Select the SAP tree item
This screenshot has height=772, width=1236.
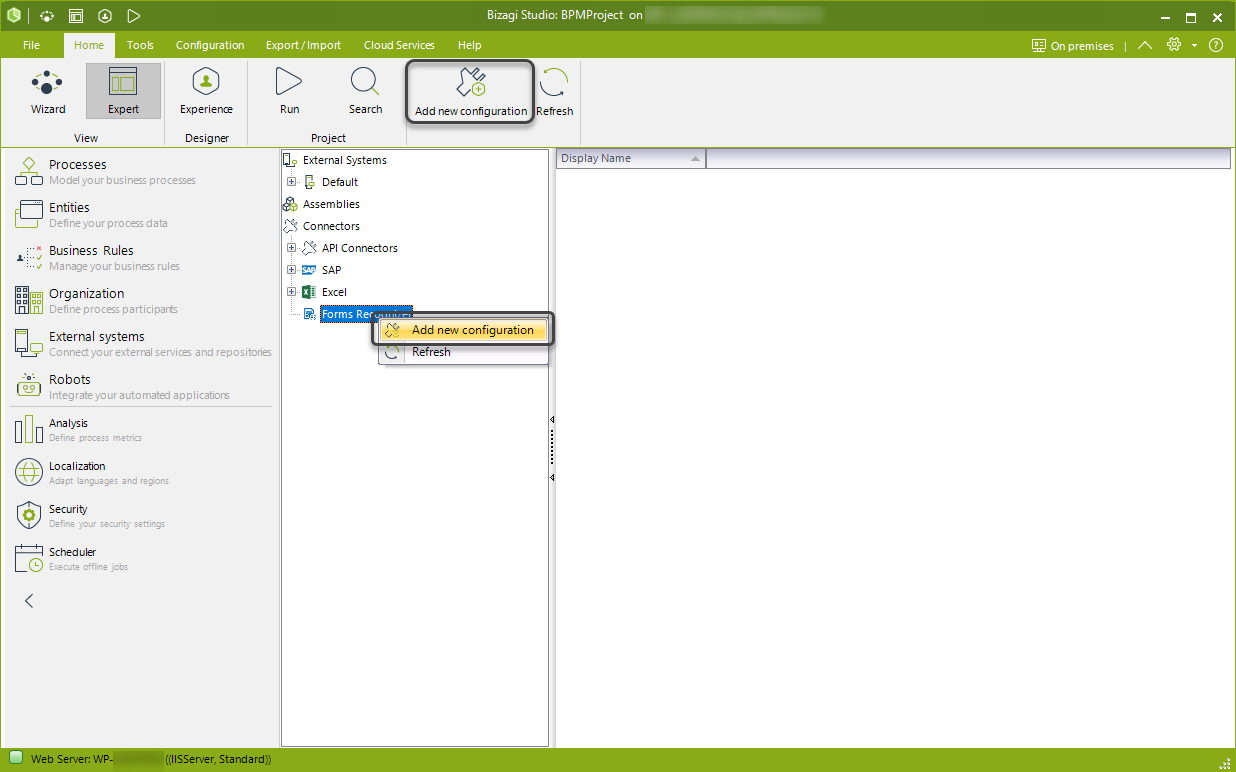pyautogui.click(x=331, y=270)
